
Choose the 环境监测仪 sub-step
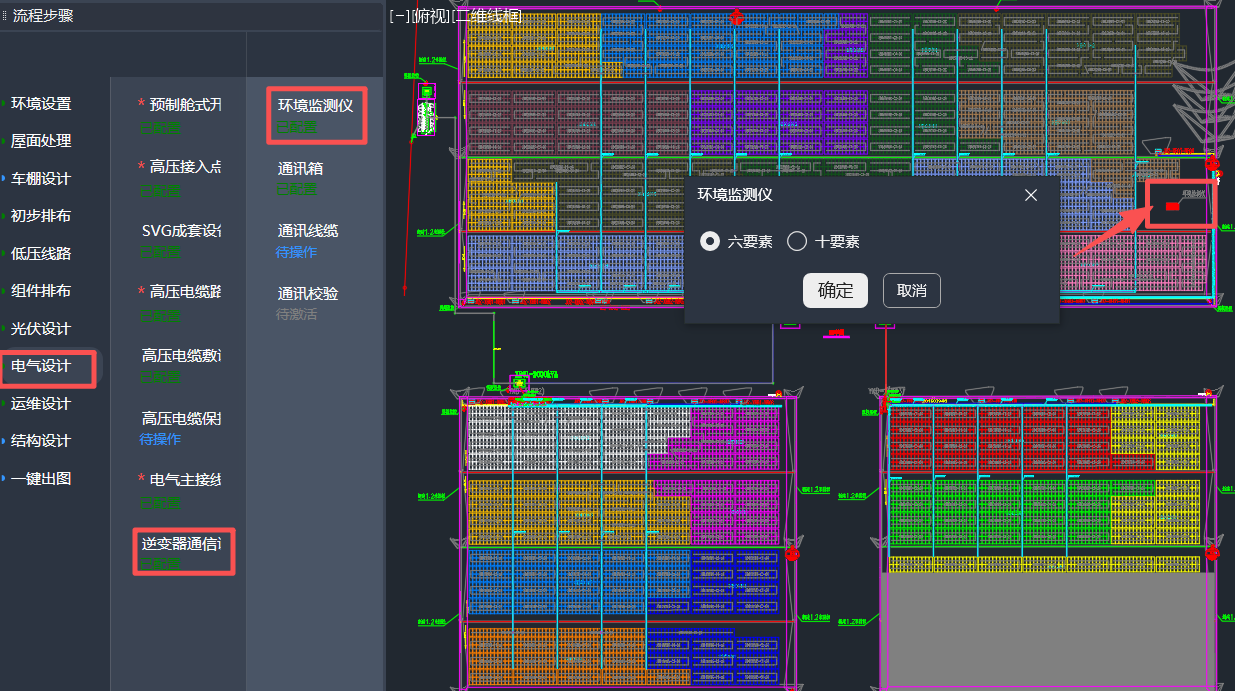point(315,106)
